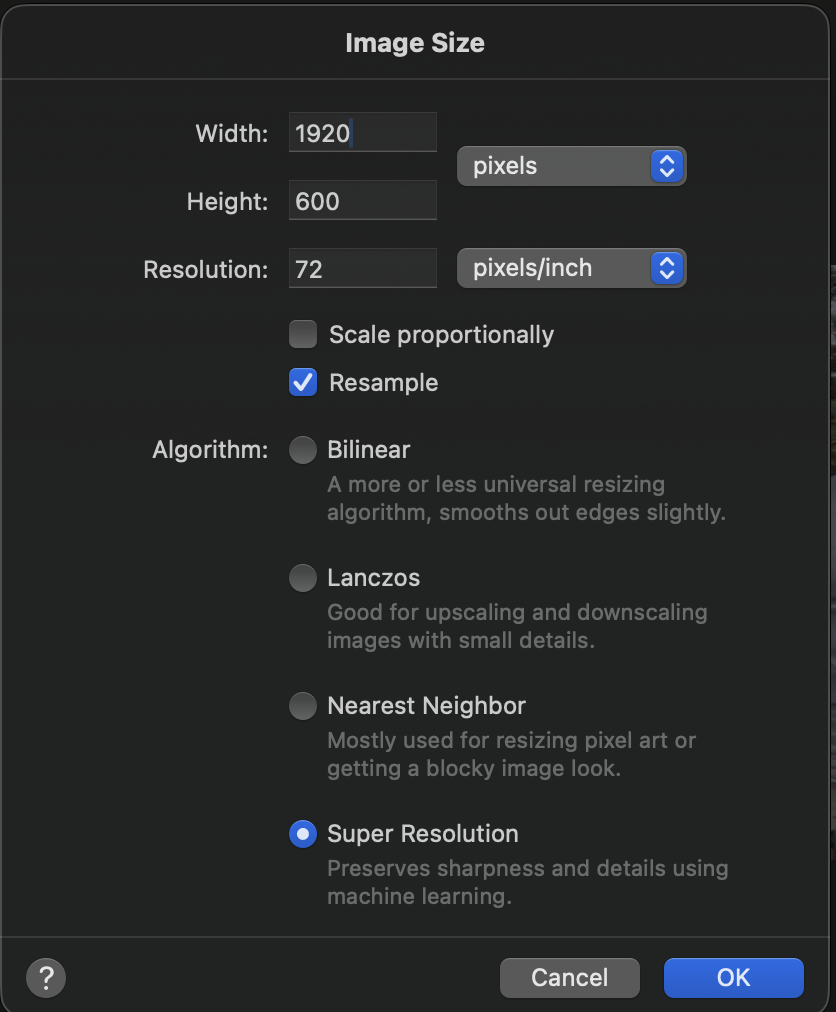Viewport: 836px width, 1012px height.
Task: Click the Nearest Neighbor pixel art description
Action: click(511, 754)
